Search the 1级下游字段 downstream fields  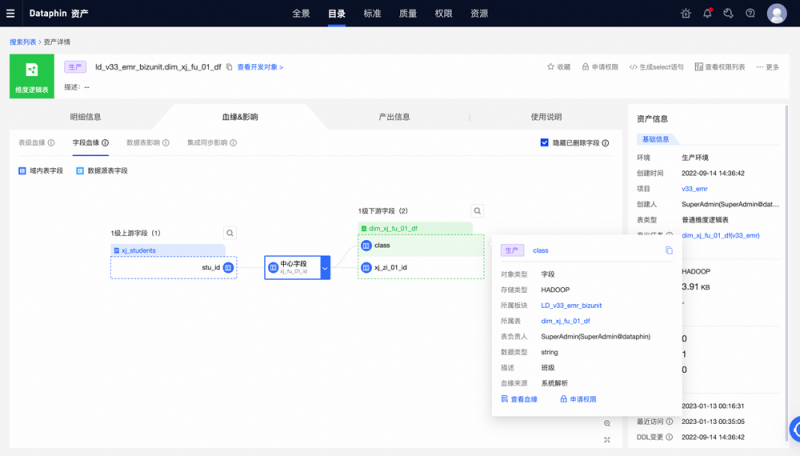click(x=477, y=211)
